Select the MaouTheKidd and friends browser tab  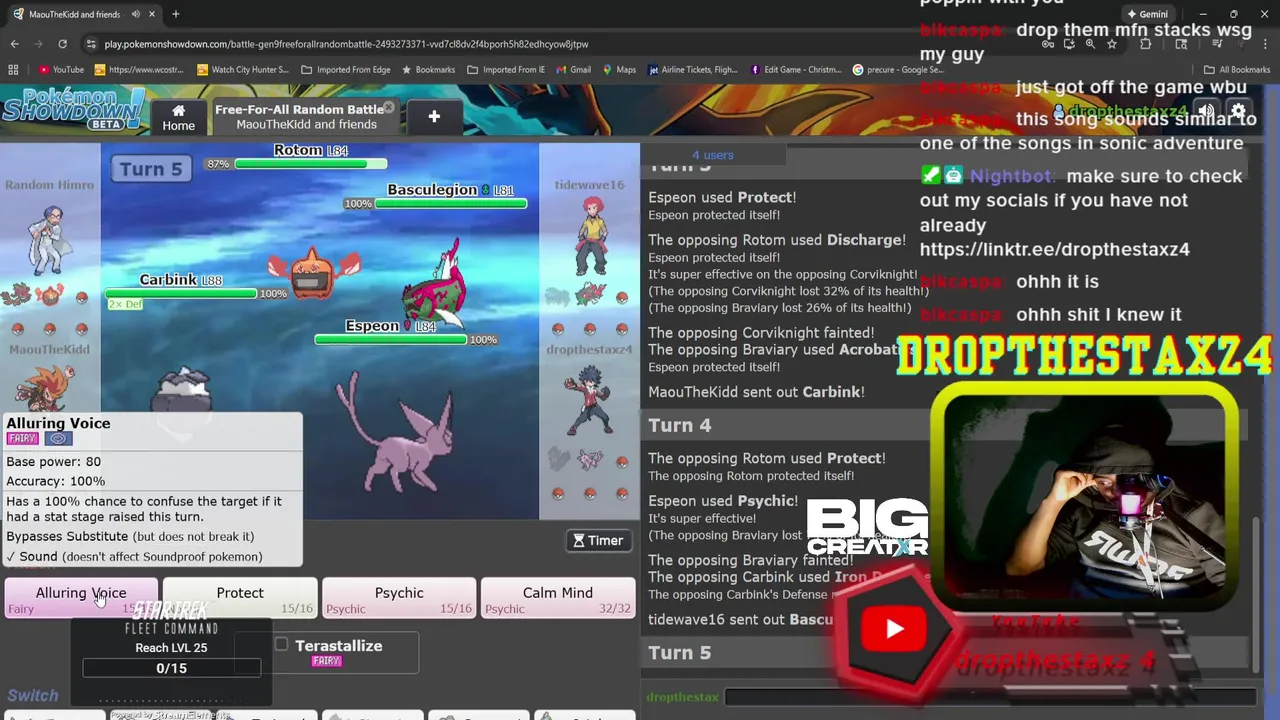74,14
